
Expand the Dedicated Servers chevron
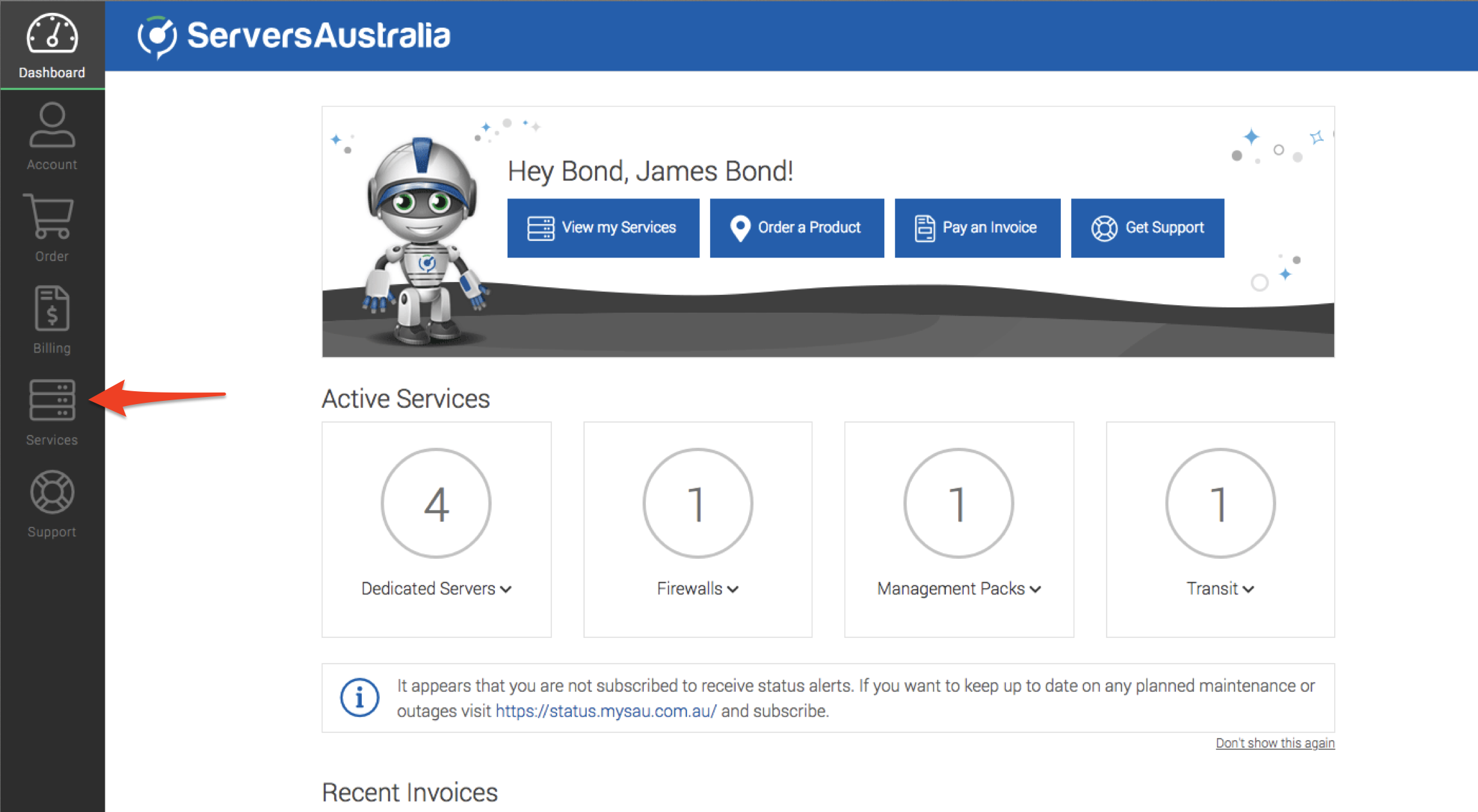506,589
